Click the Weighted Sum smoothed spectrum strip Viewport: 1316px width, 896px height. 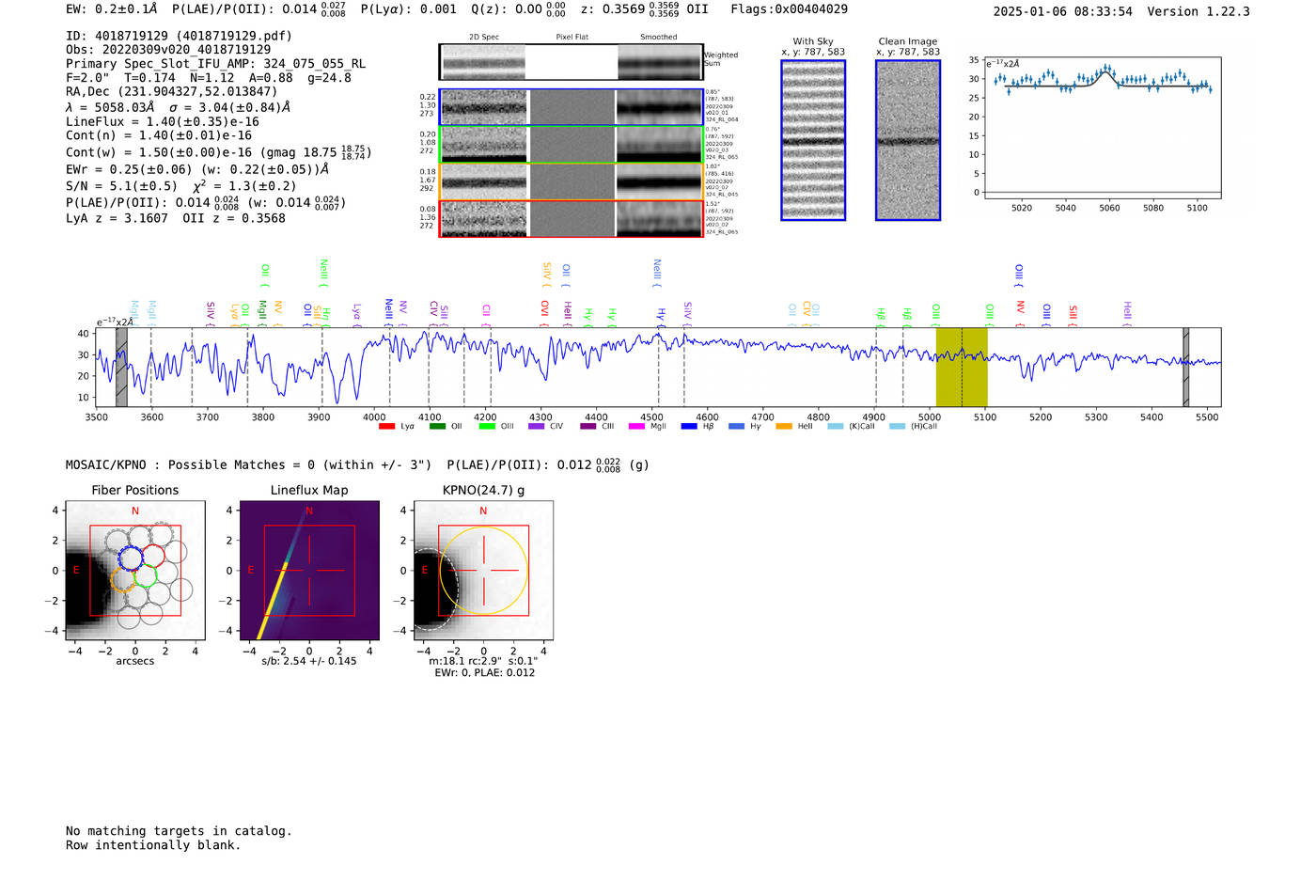pos(660,62)
